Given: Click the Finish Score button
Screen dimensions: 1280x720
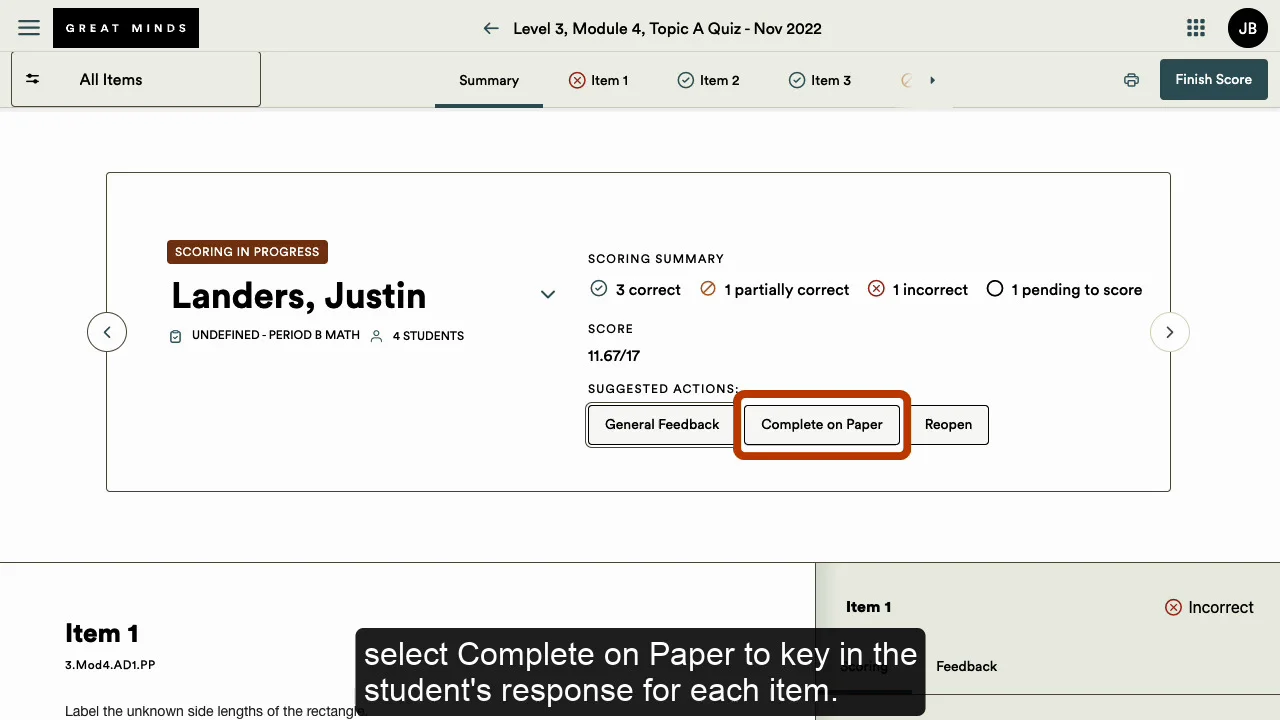Looking at the screenshot, I should 1214,79.
